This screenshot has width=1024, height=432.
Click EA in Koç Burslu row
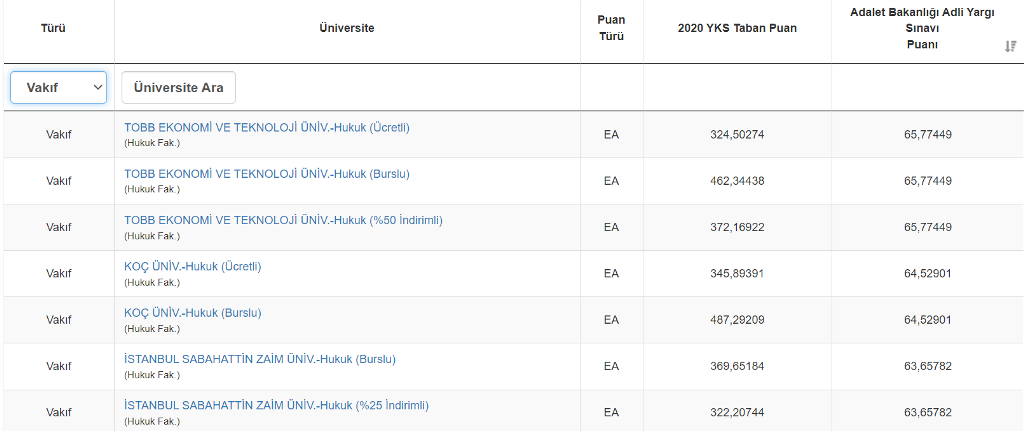click(x=611, y=320)
